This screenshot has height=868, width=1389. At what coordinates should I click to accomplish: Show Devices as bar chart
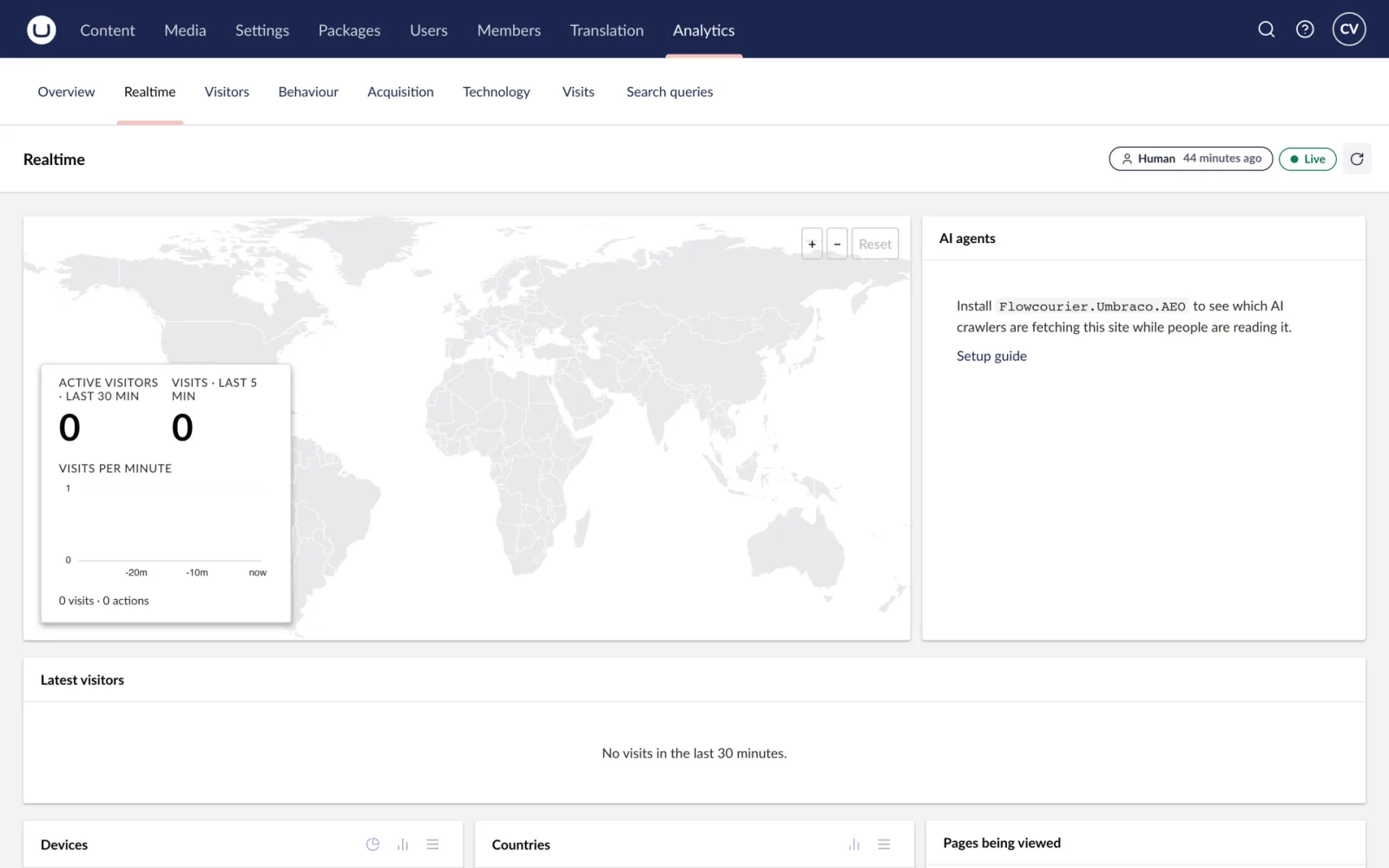coord(403,845)
